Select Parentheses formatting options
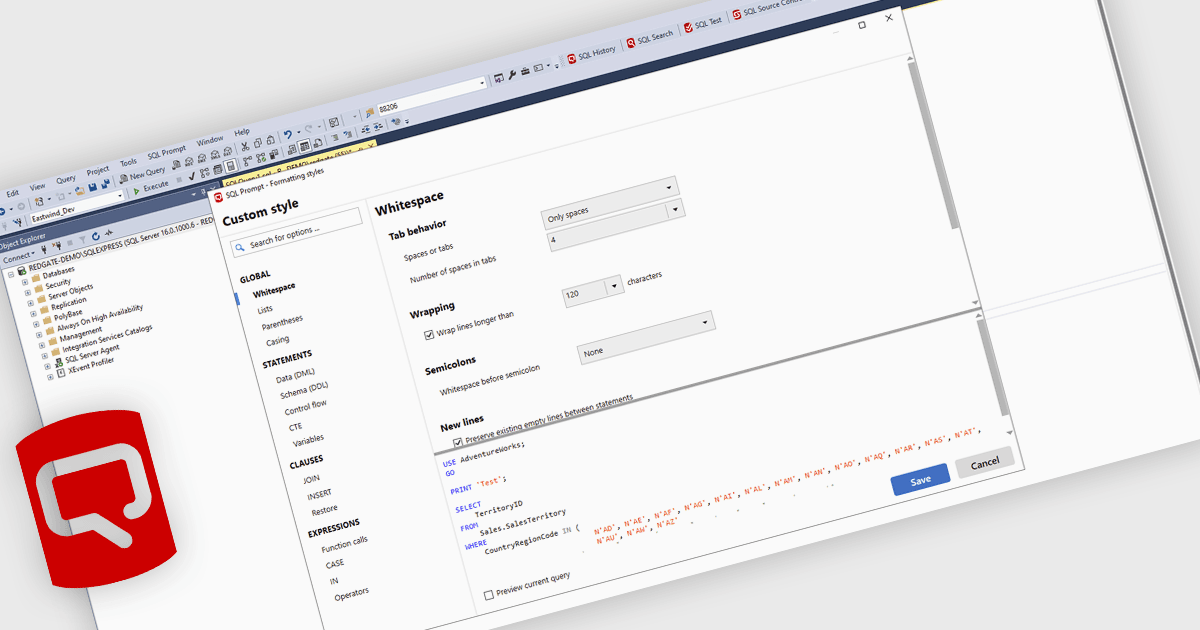This screenshot has width=1200, height=630. coord(282,323)
